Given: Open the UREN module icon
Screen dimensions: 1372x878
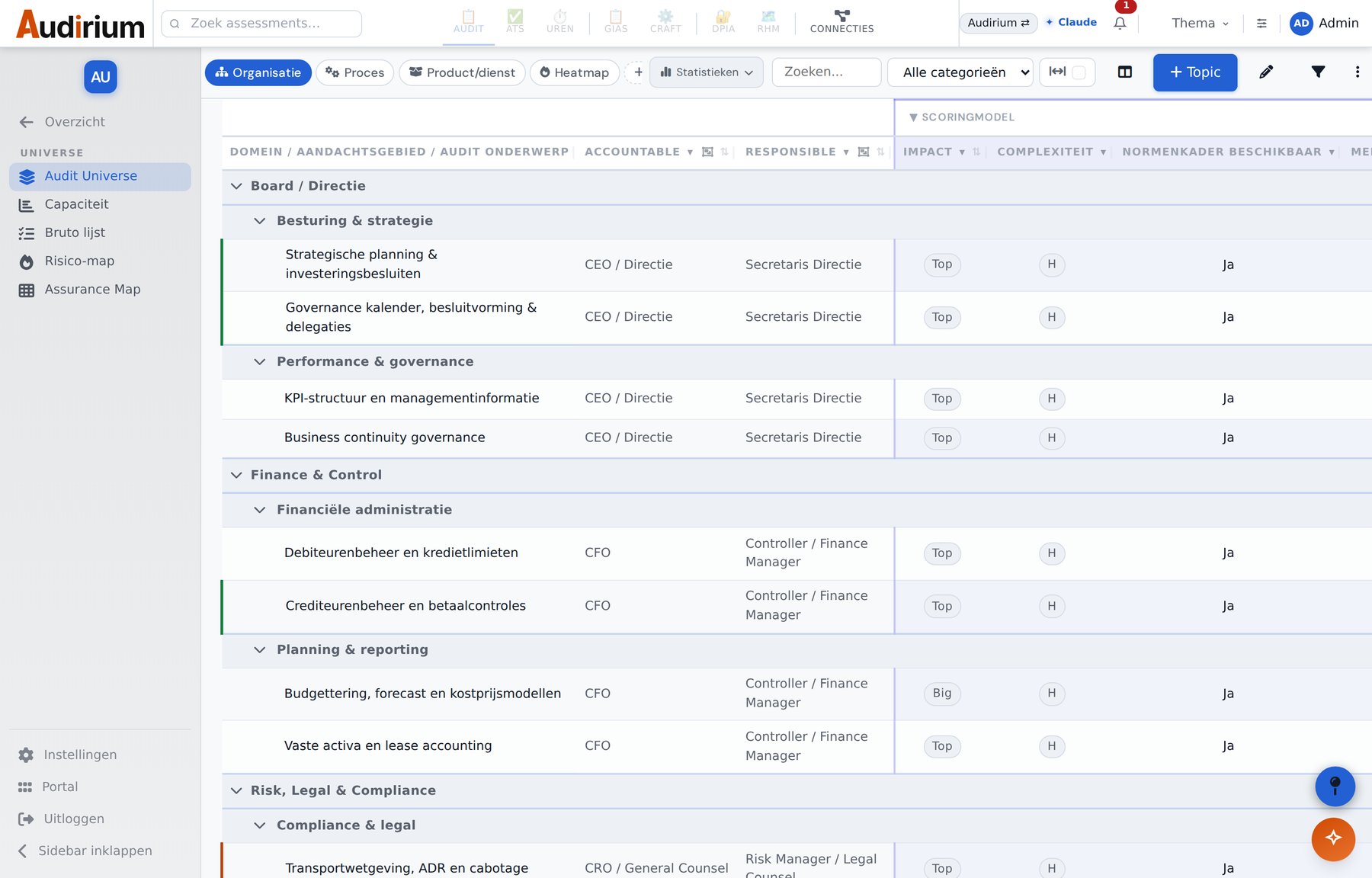Looking at the screenshot, I should coord(559,22).
